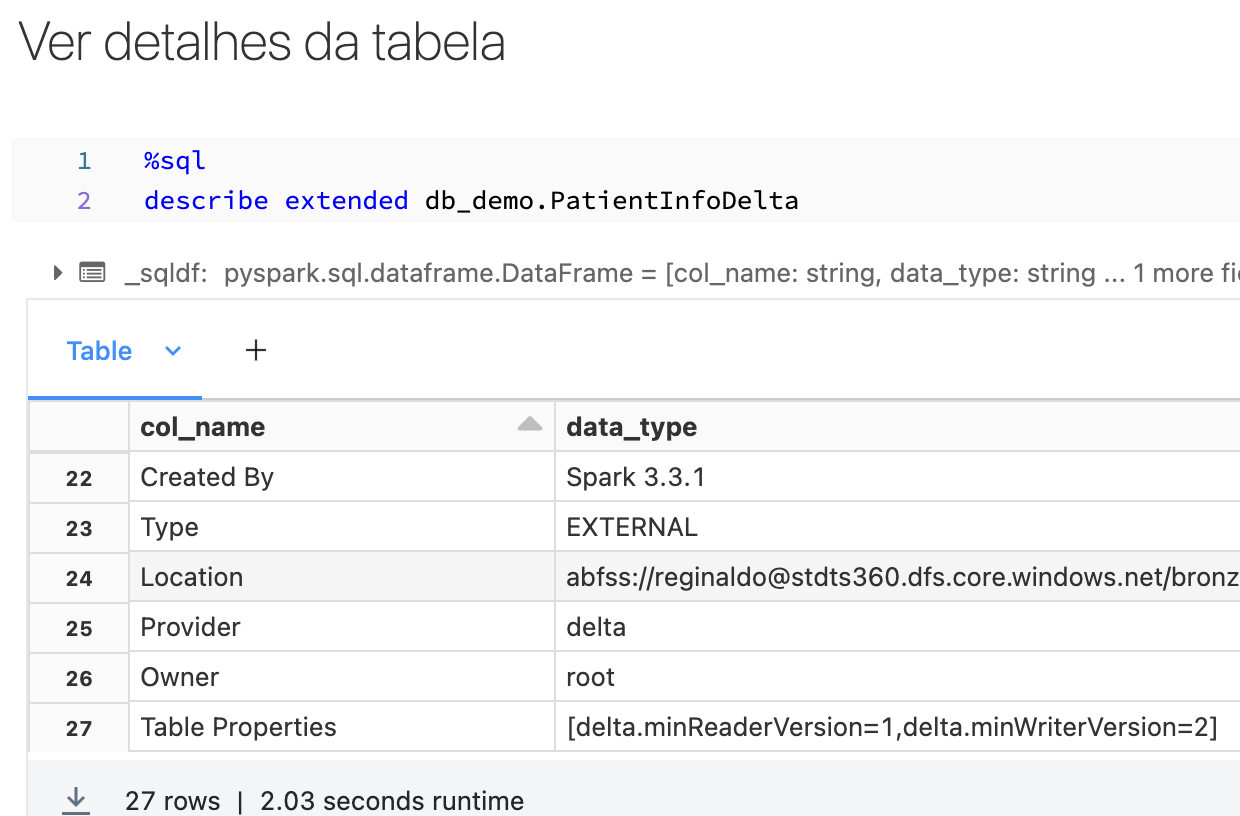Click the table icon beside _sqldf
Image resolution: width=1240 pixels, height=816 pixels.
93,272
